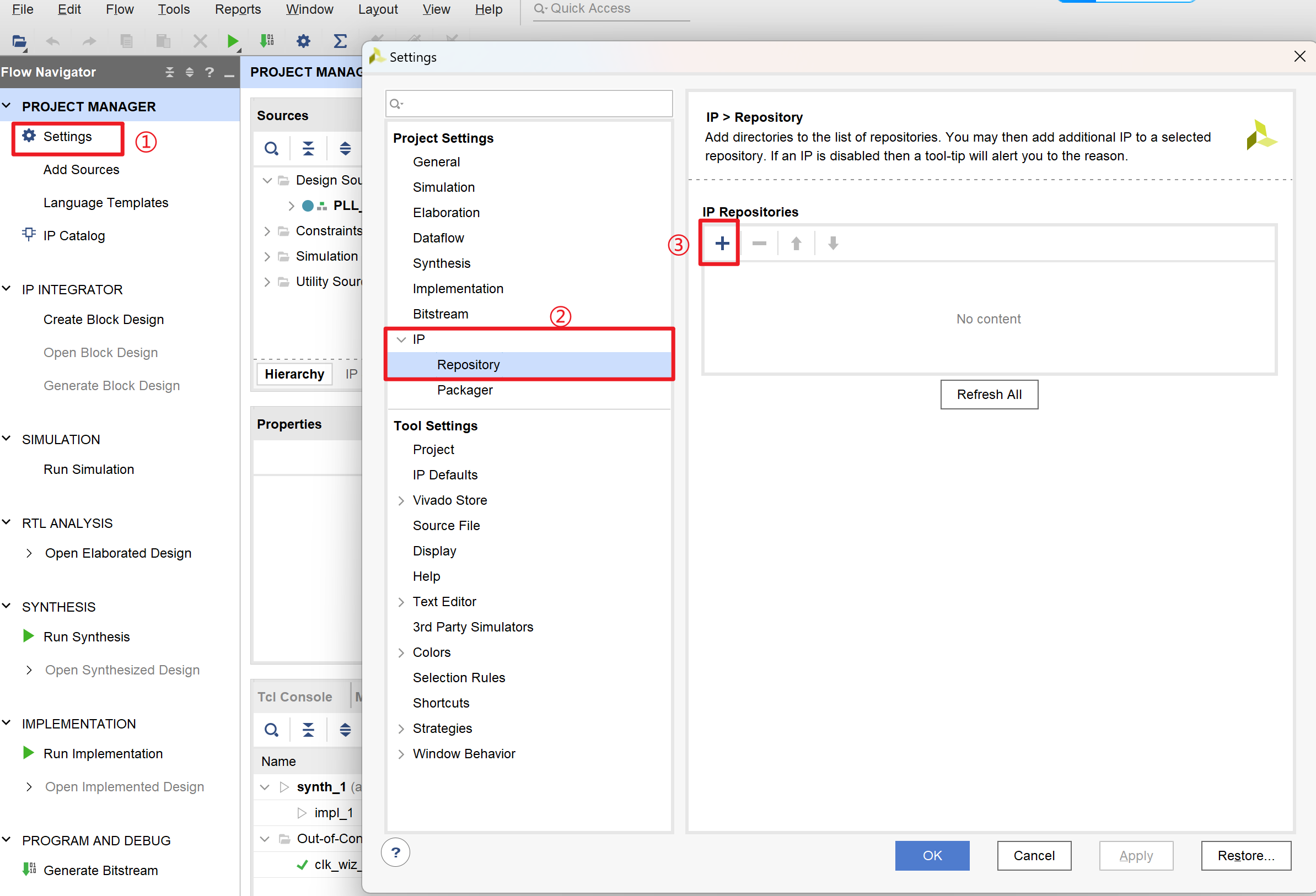Expand Open Elaborated Design item

tap(29, 553)
